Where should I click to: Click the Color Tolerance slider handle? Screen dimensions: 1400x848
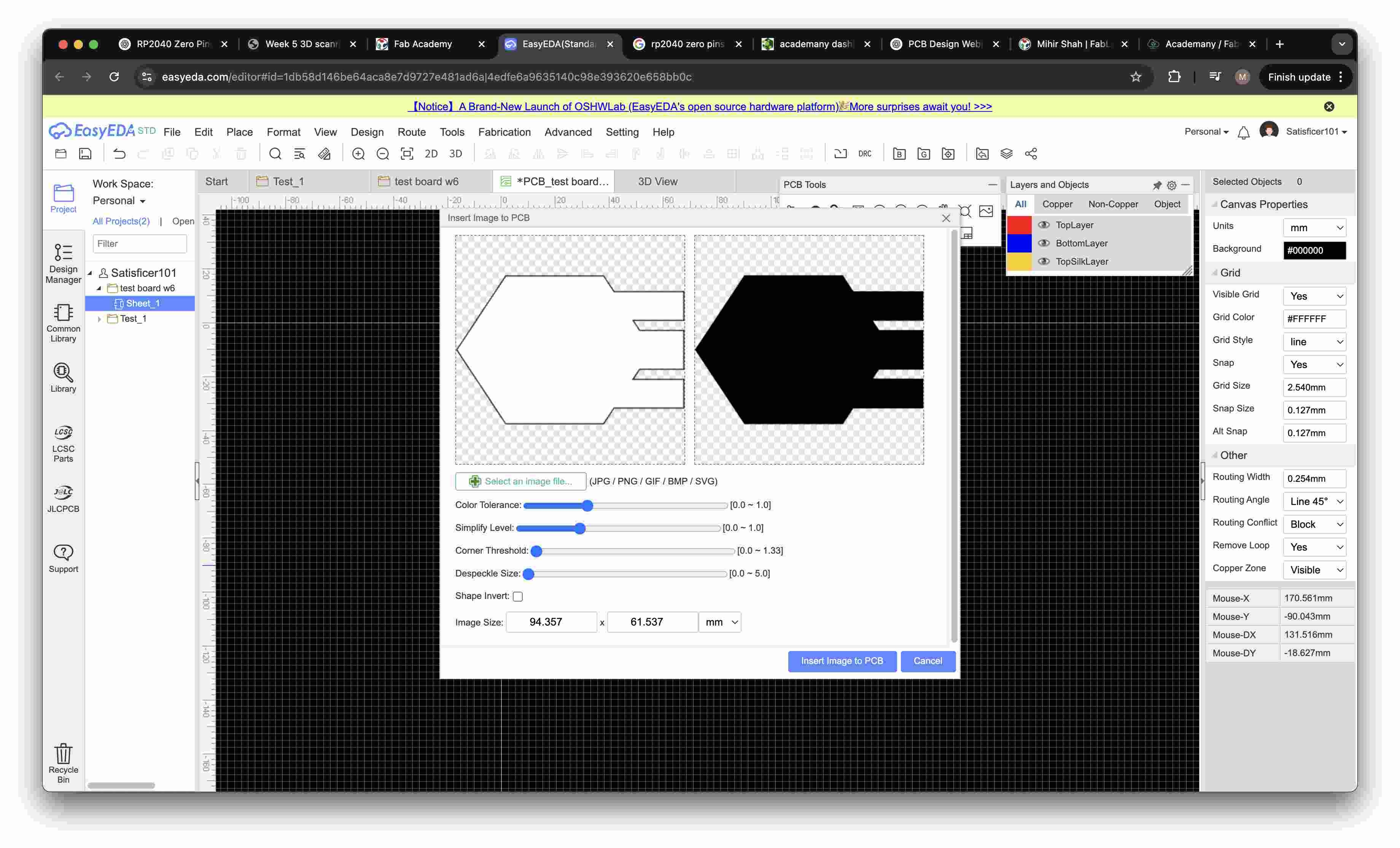pyautogui.click(x=587, y=505)
